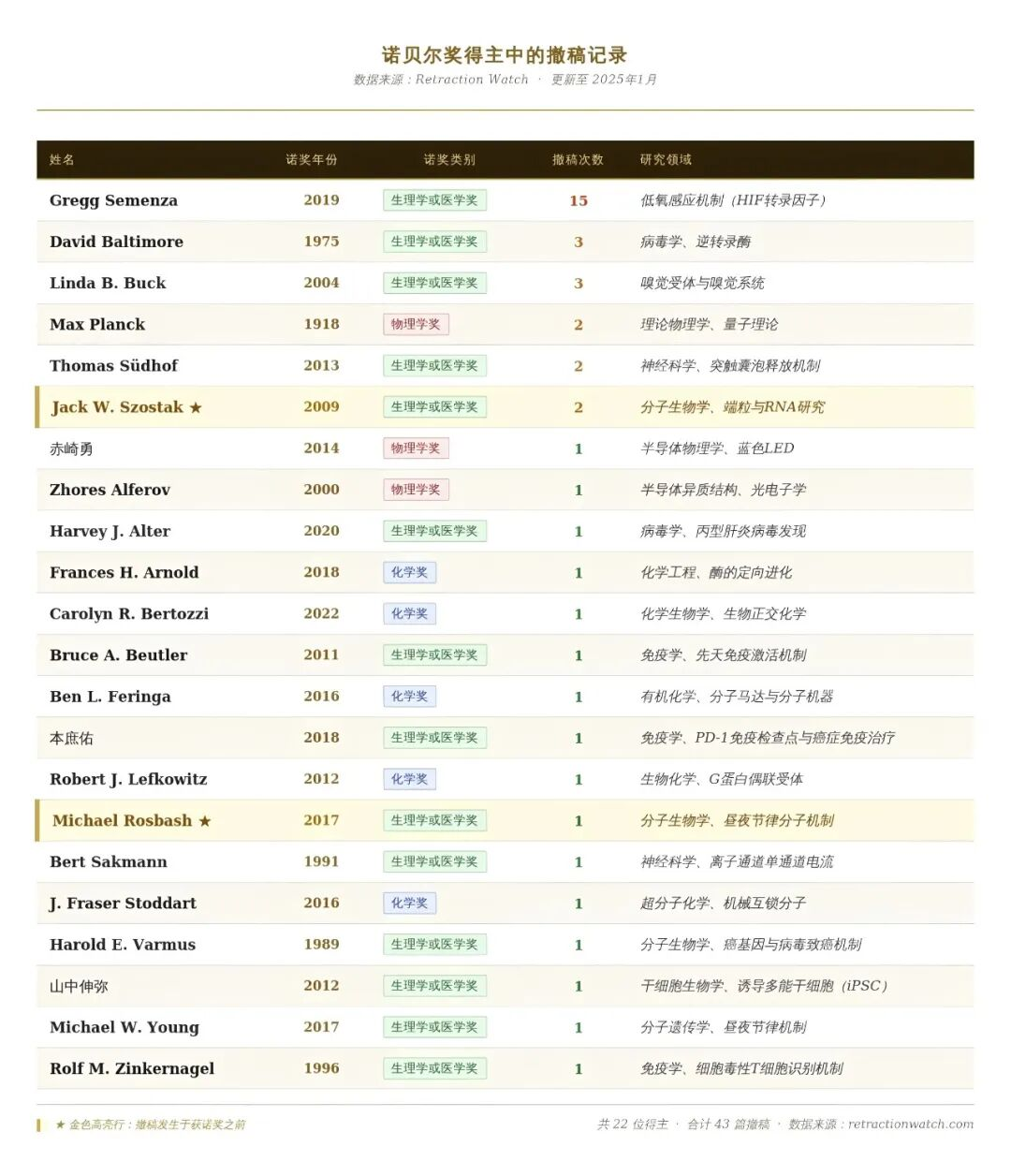Viewport: 1011px width, 1176px height.
Task: Click the 物理学奖 badge in Max Planck's row
Action: (x=416, y=325)
